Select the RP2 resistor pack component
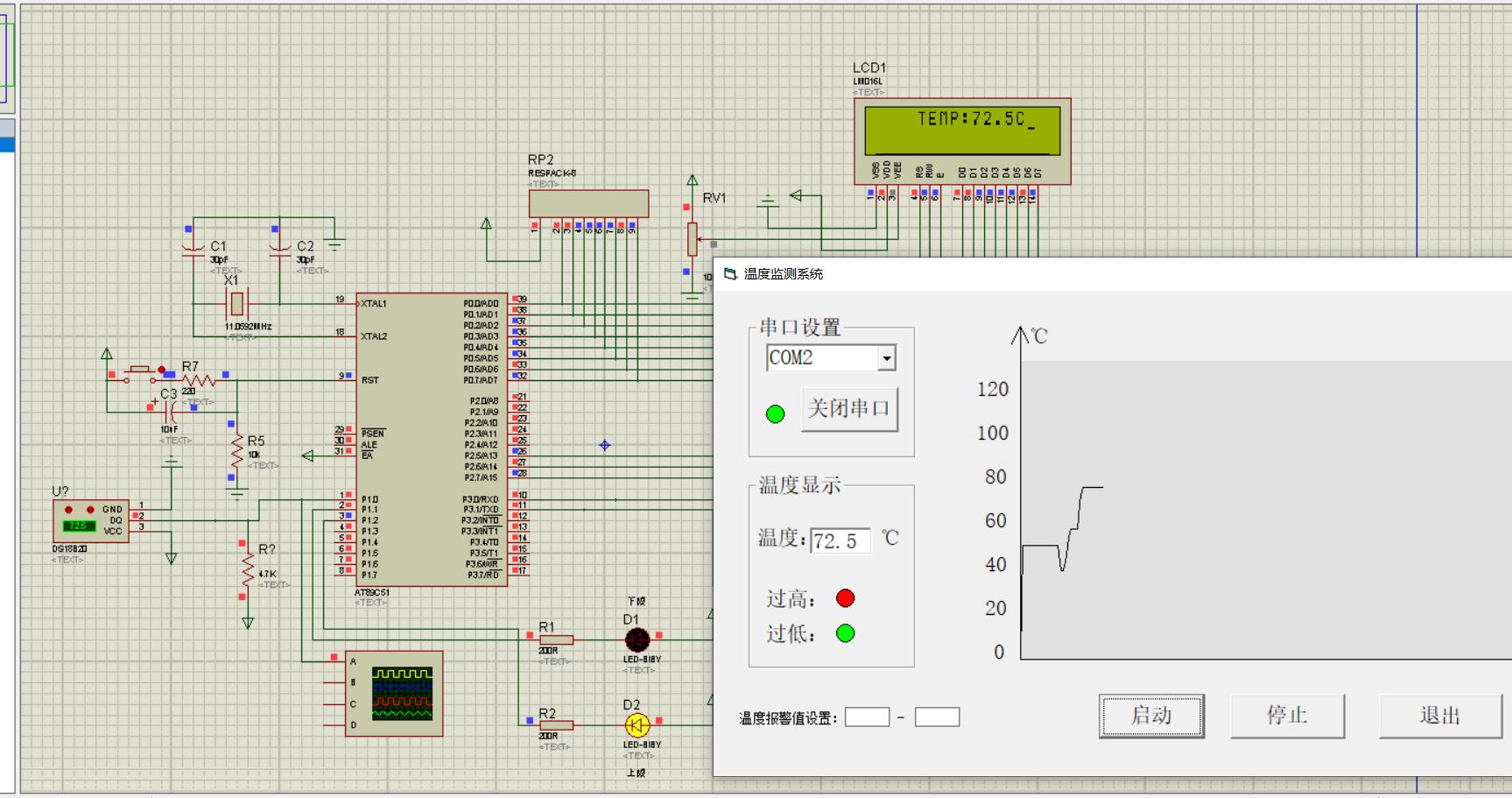1512x798 pixels. [x=588, y=203]
